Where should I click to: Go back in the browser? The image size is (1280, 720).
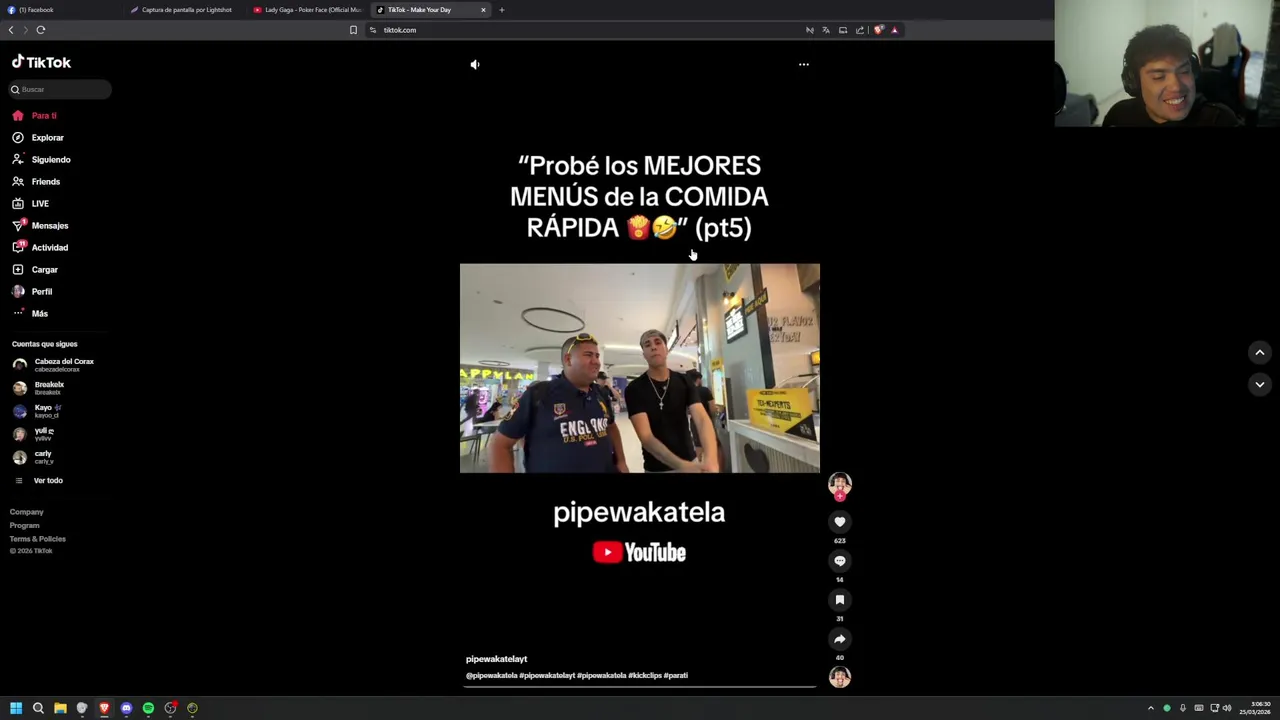tap(11, 30)
